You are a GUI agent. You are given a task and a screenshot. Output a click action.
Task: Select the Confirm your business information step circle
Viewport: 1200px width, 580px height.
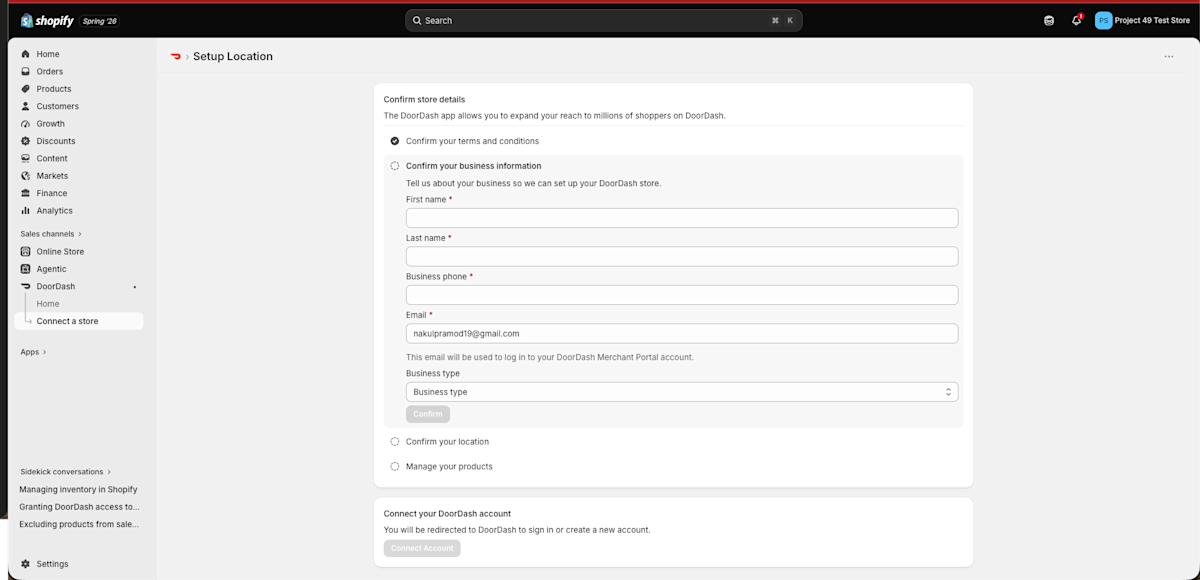[x=395, y=166]
